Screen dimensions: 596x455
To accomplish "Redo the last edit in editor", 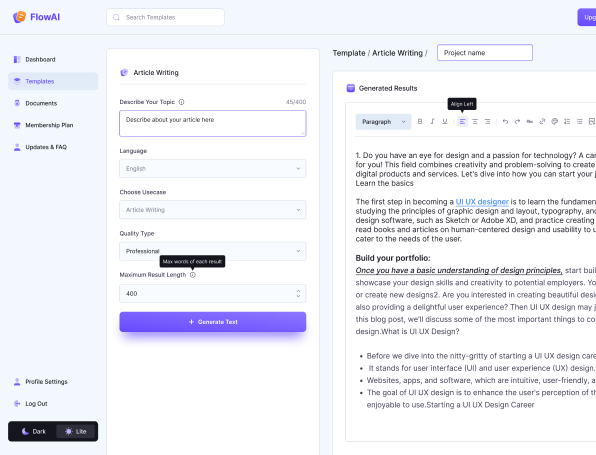I will (x=517, y=122).
